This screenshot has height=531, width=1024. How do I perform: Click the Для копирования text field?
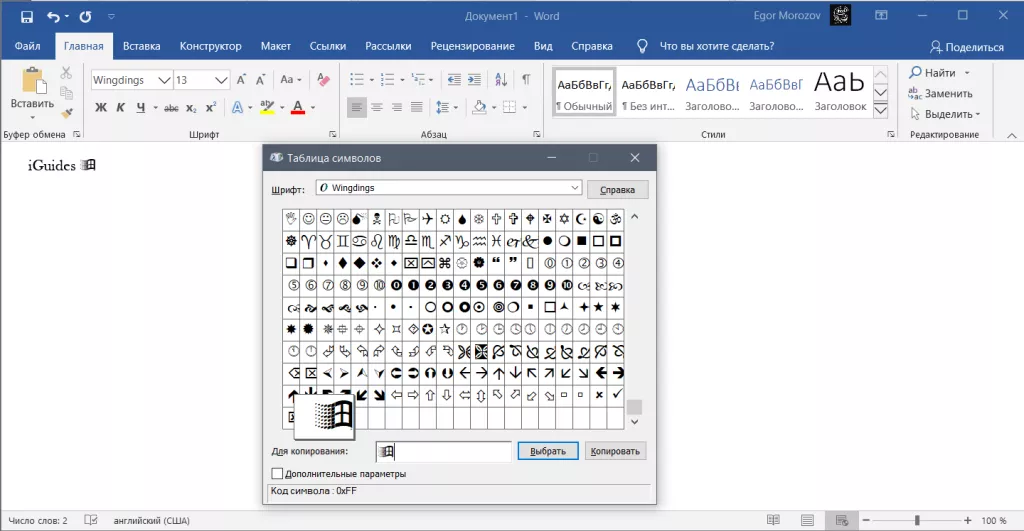tap(444, 451)
